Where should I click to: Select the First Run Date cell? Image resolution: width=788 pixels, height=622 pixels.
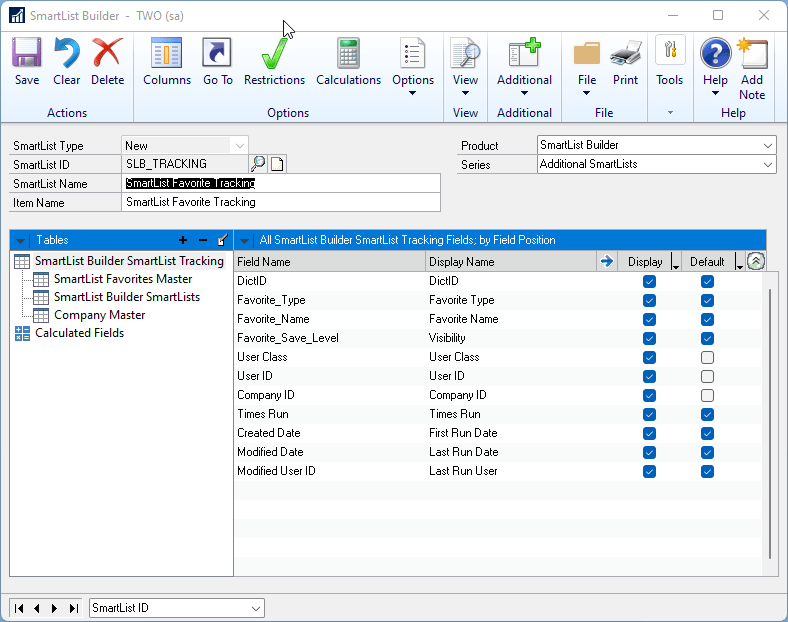tap(463, 433)
